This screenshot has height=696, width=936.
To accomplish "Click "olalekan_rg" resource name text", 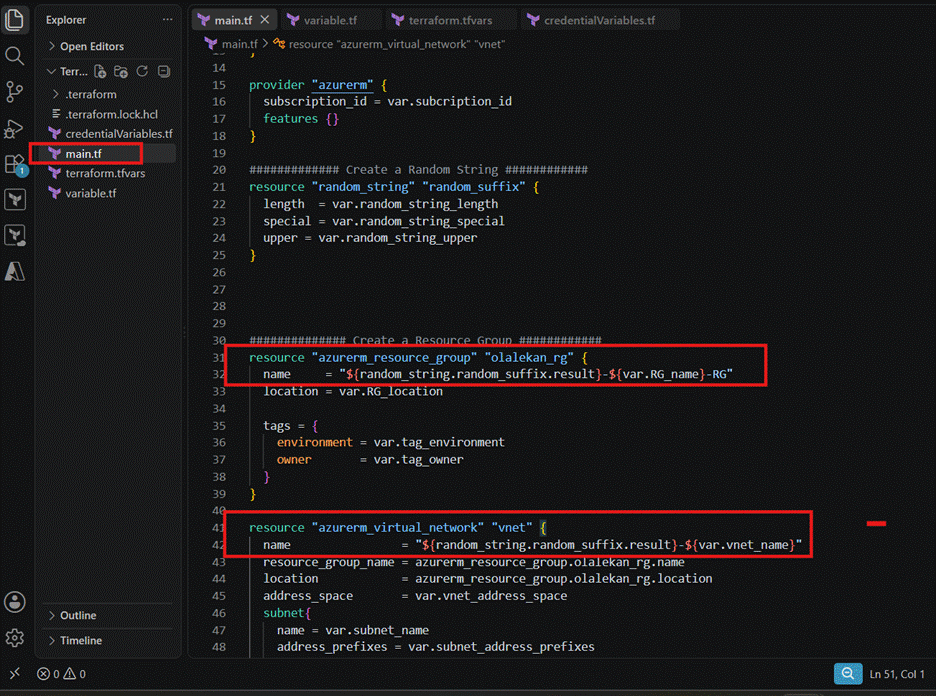I will pos(529,358).
